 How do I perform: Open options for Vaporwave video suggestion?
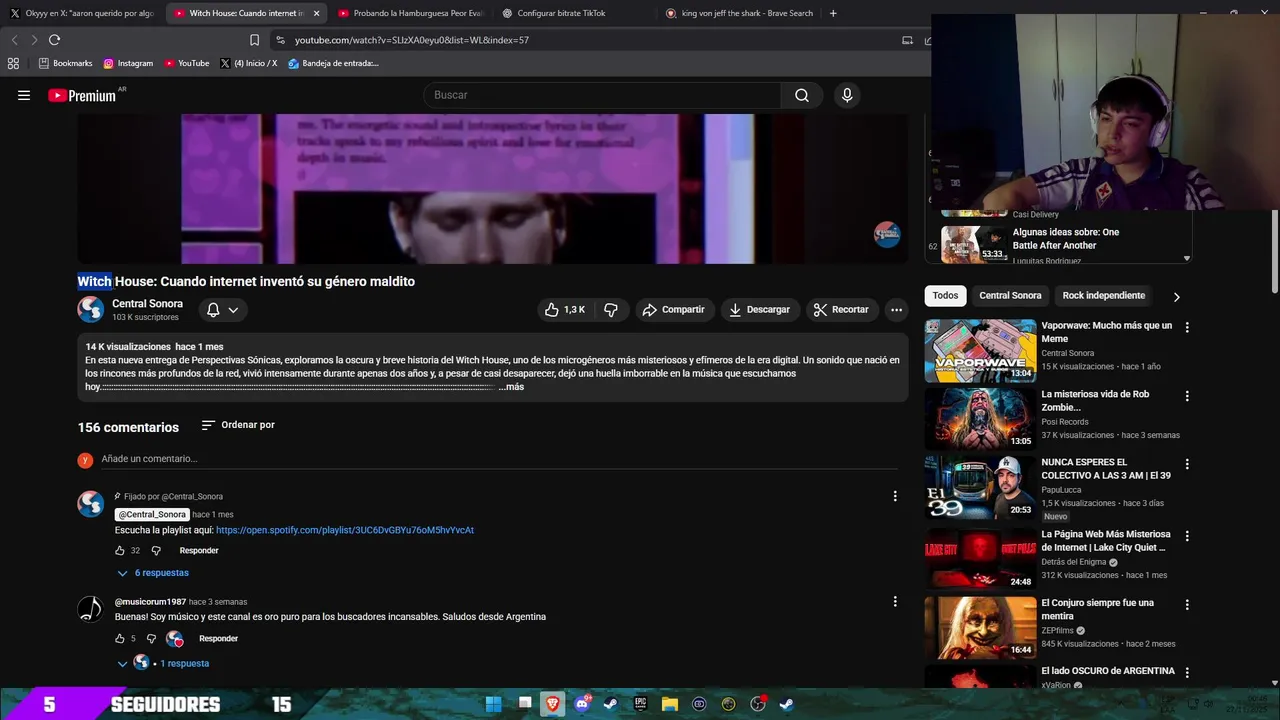tap(1187, 327)
